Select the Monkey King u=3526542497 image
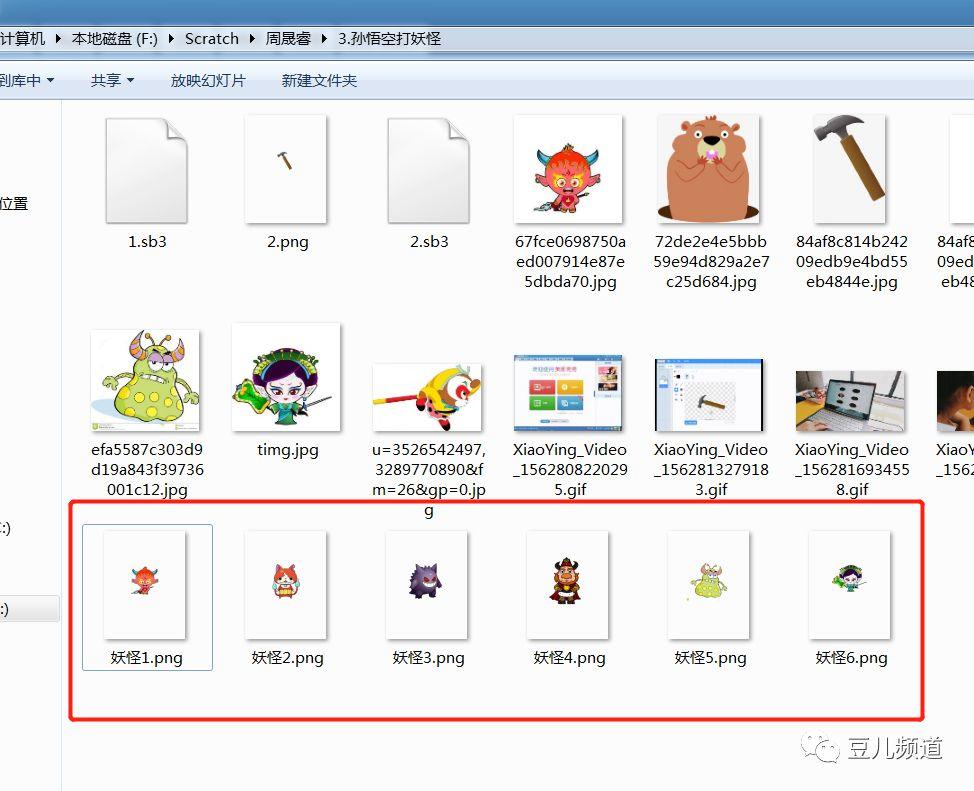Image resolution: width=974 pixels, height=791 pixels. click(427, 398)
